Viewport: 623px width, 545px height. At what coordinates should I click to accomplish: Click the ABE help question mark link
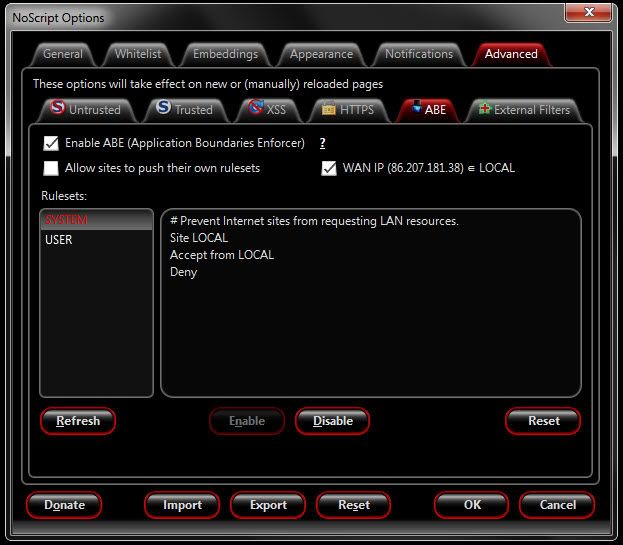(323, 143)
